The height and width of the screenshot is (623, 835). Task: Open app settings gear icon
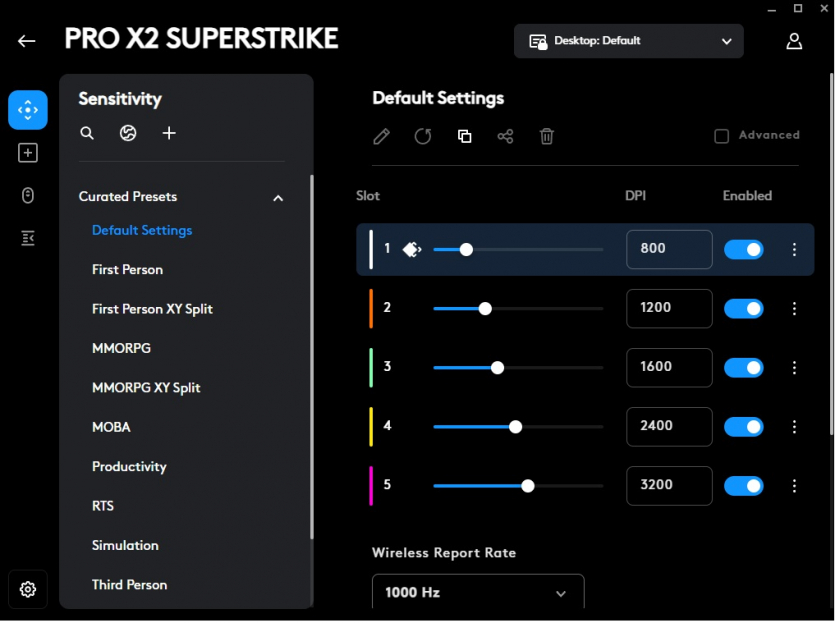[x=28, y=589]
